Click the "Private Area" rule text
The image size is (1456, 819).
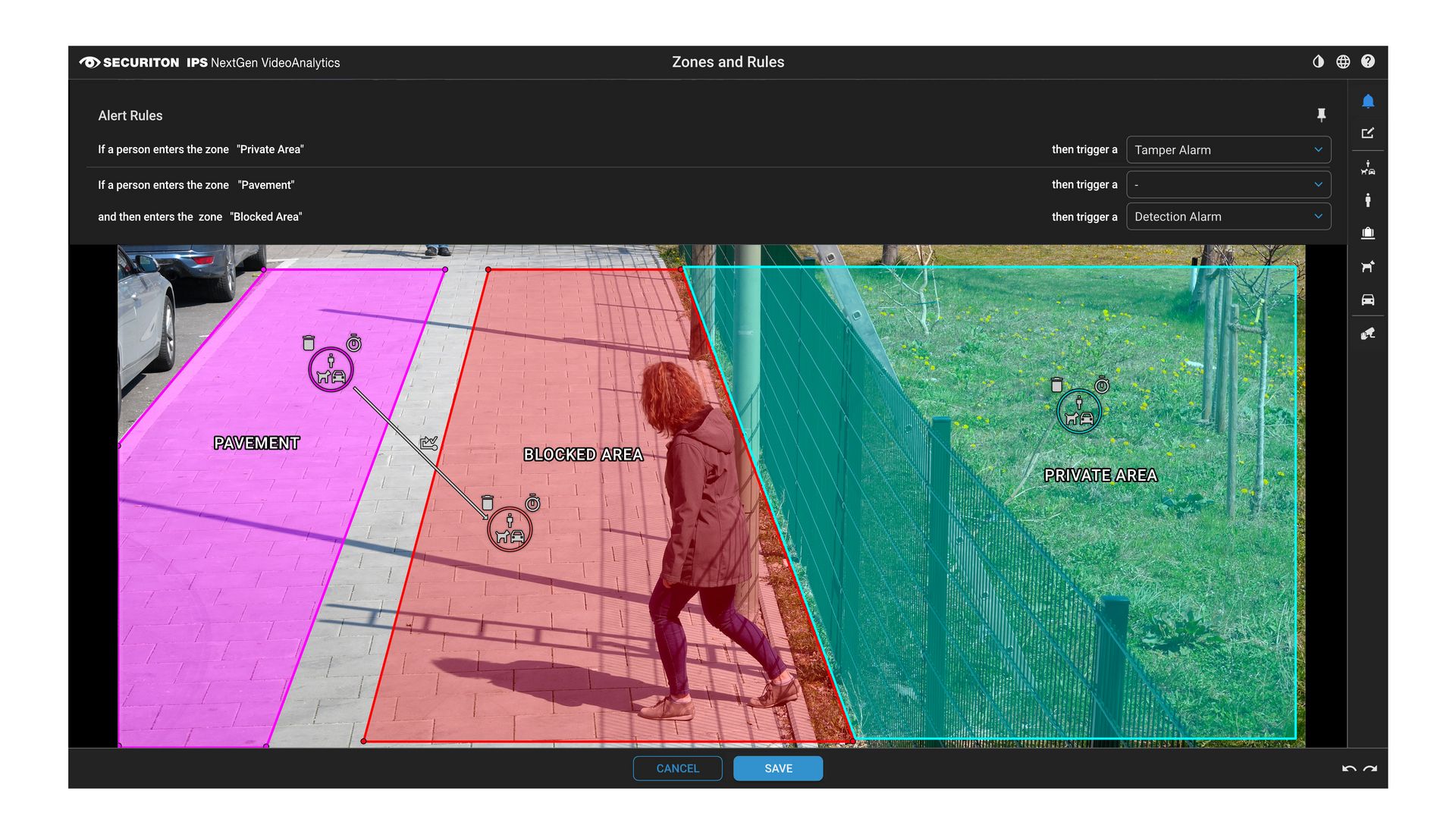[x=270, y=149]
